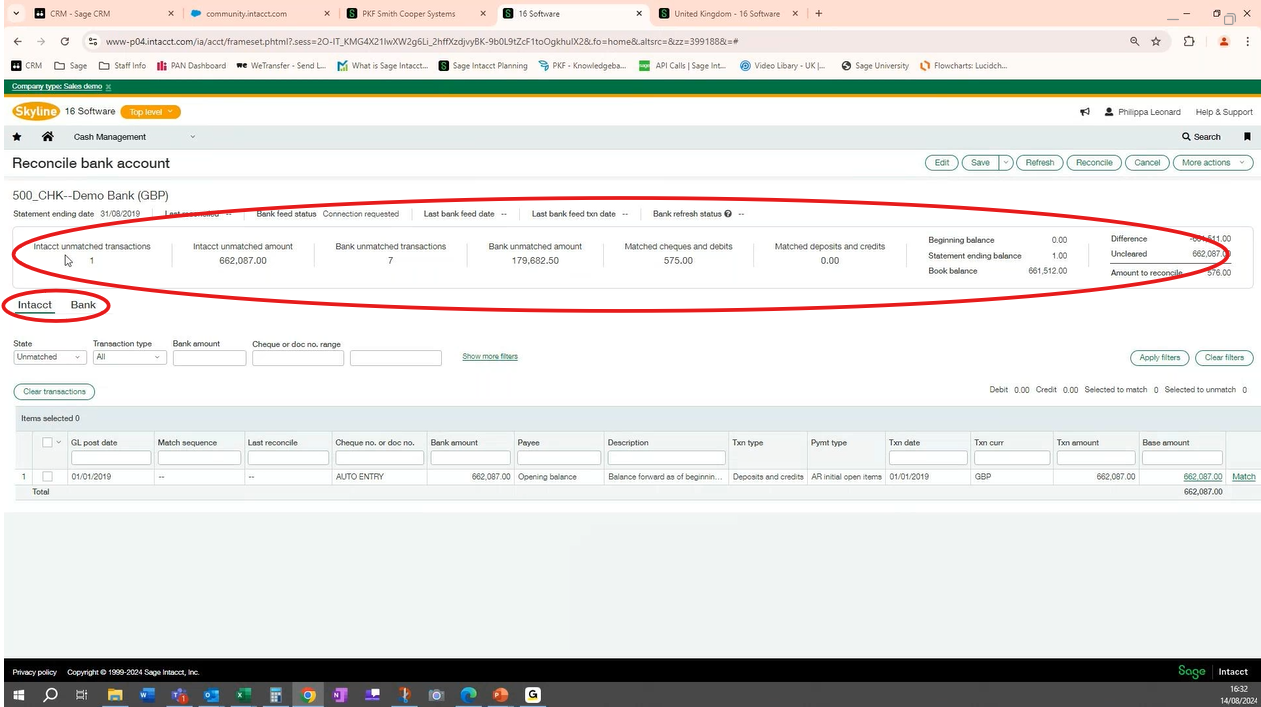Click the bank refresh status help icon
The height and width of the screenshot is (707, 1261).
(728, 214)
